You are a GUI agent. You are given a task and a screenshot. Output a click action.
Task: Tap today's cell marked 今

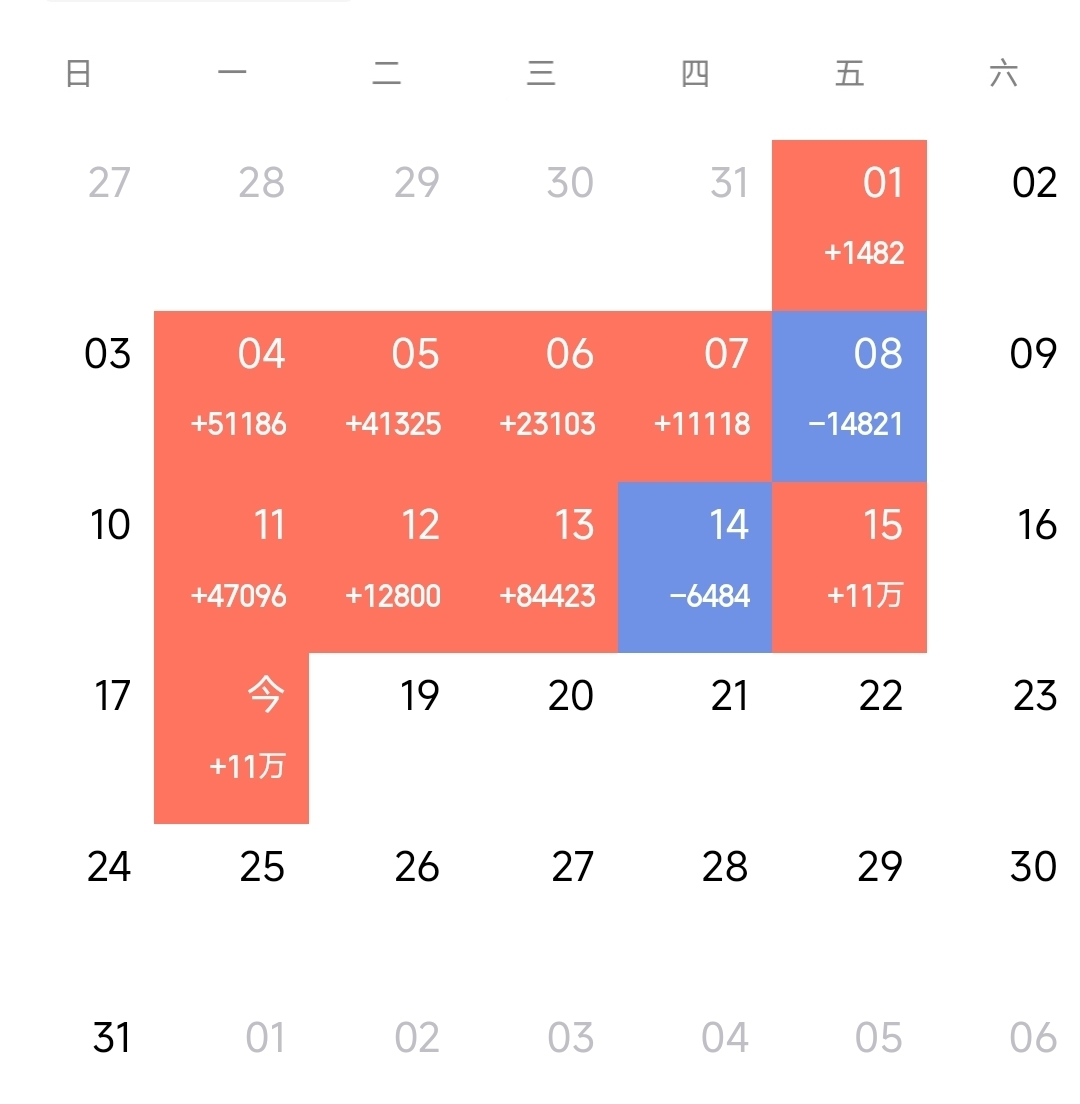(x=232, y=738)
